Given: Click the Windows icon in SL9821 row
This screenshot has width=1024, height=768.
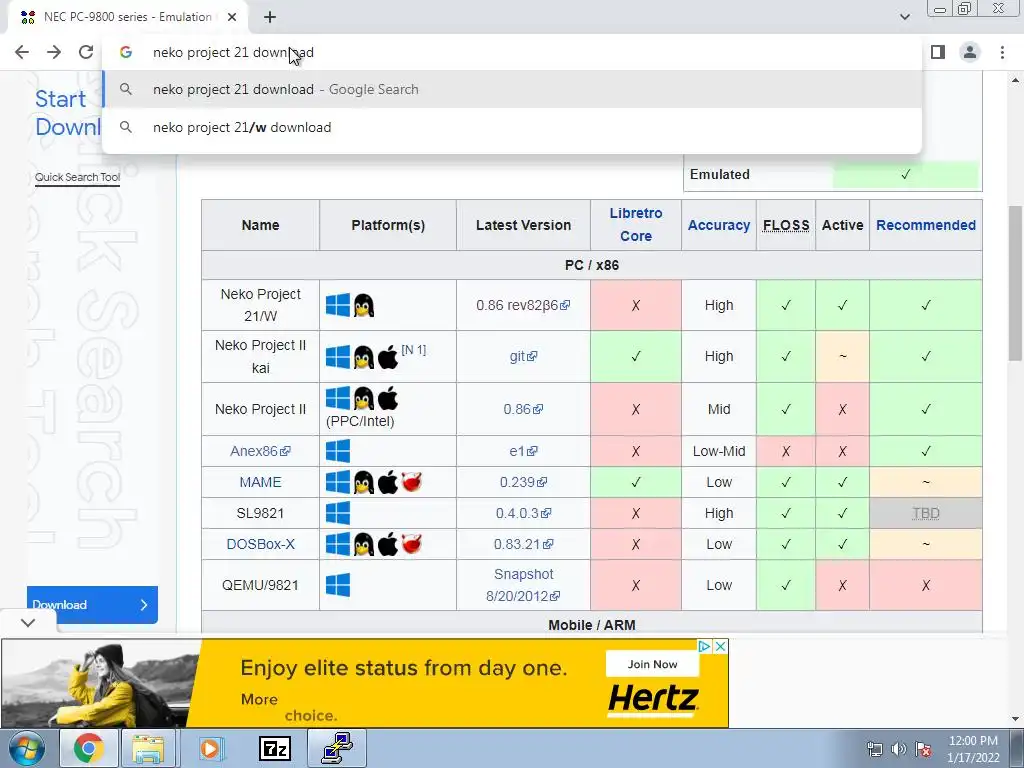Looking at the screenshot, I should click(x=338, y=513).
